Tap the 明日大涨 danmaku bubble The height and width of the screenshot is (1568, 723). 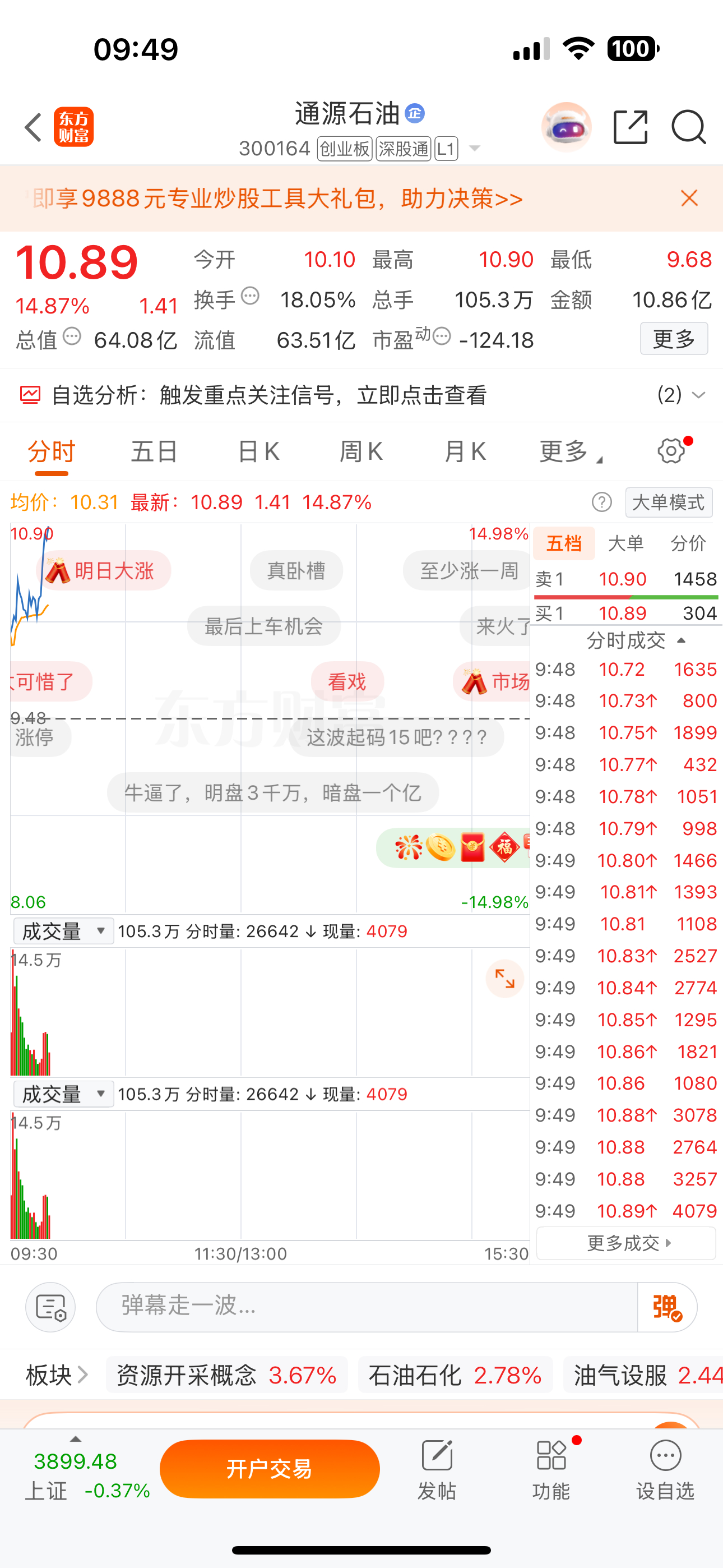pos(104,571)
